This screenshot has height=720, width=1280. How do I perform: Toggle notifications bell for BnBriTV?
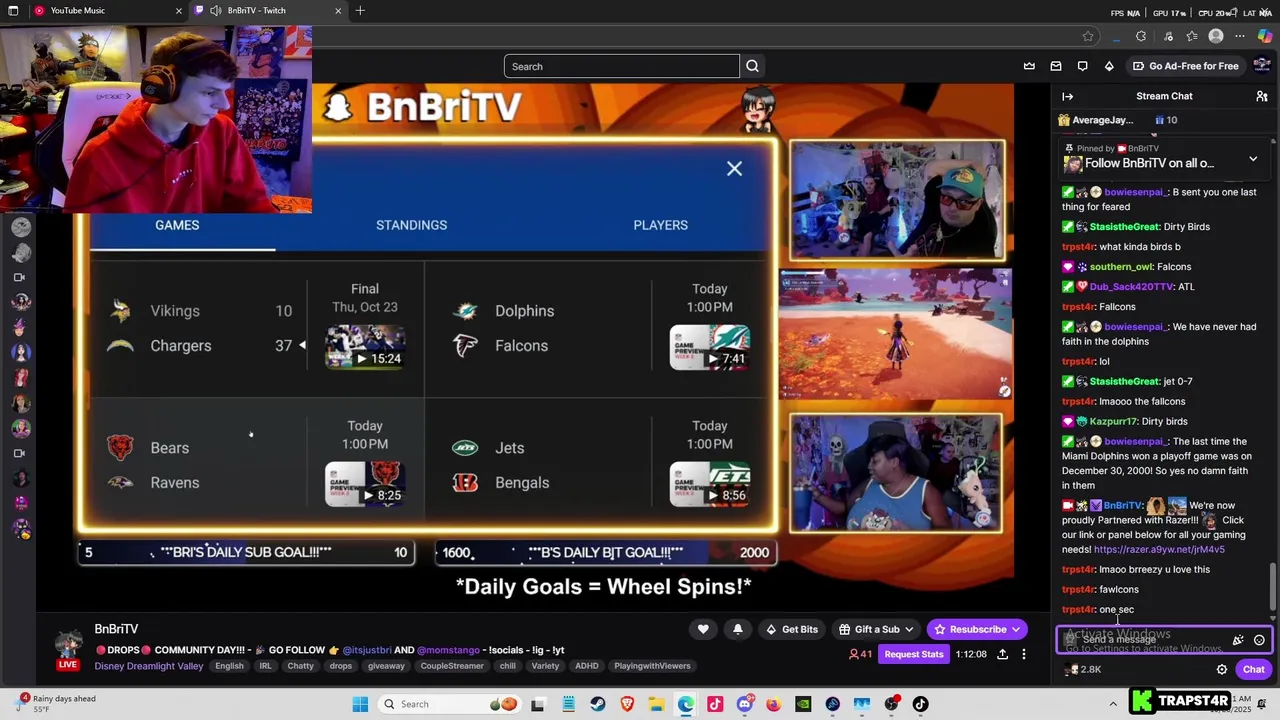click(738, 629)
